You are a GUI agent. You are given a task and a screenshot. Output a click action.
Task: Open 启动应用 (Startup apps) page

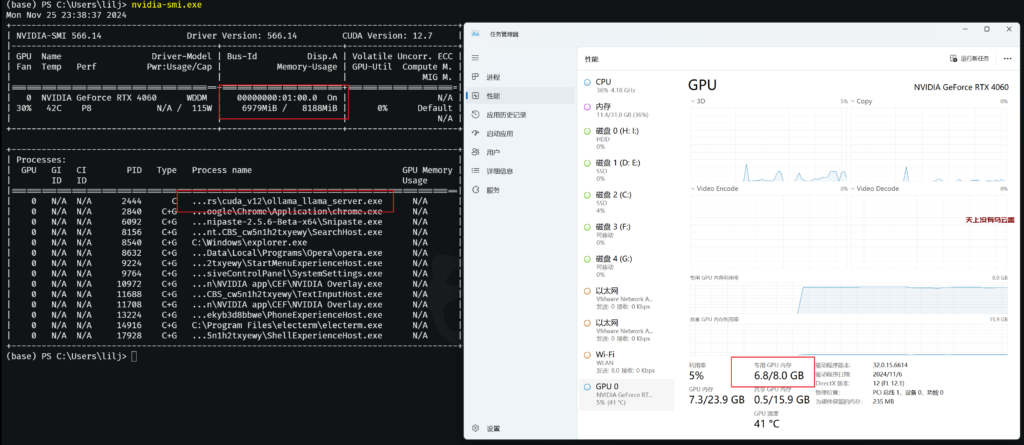click(x=521, y=133)
